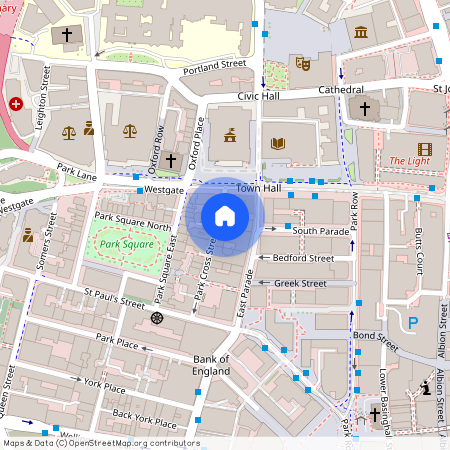Click the ship wheel icon on St Paul's Street
This screenshot has height=450, width=450.
click(x=157, y=318)
